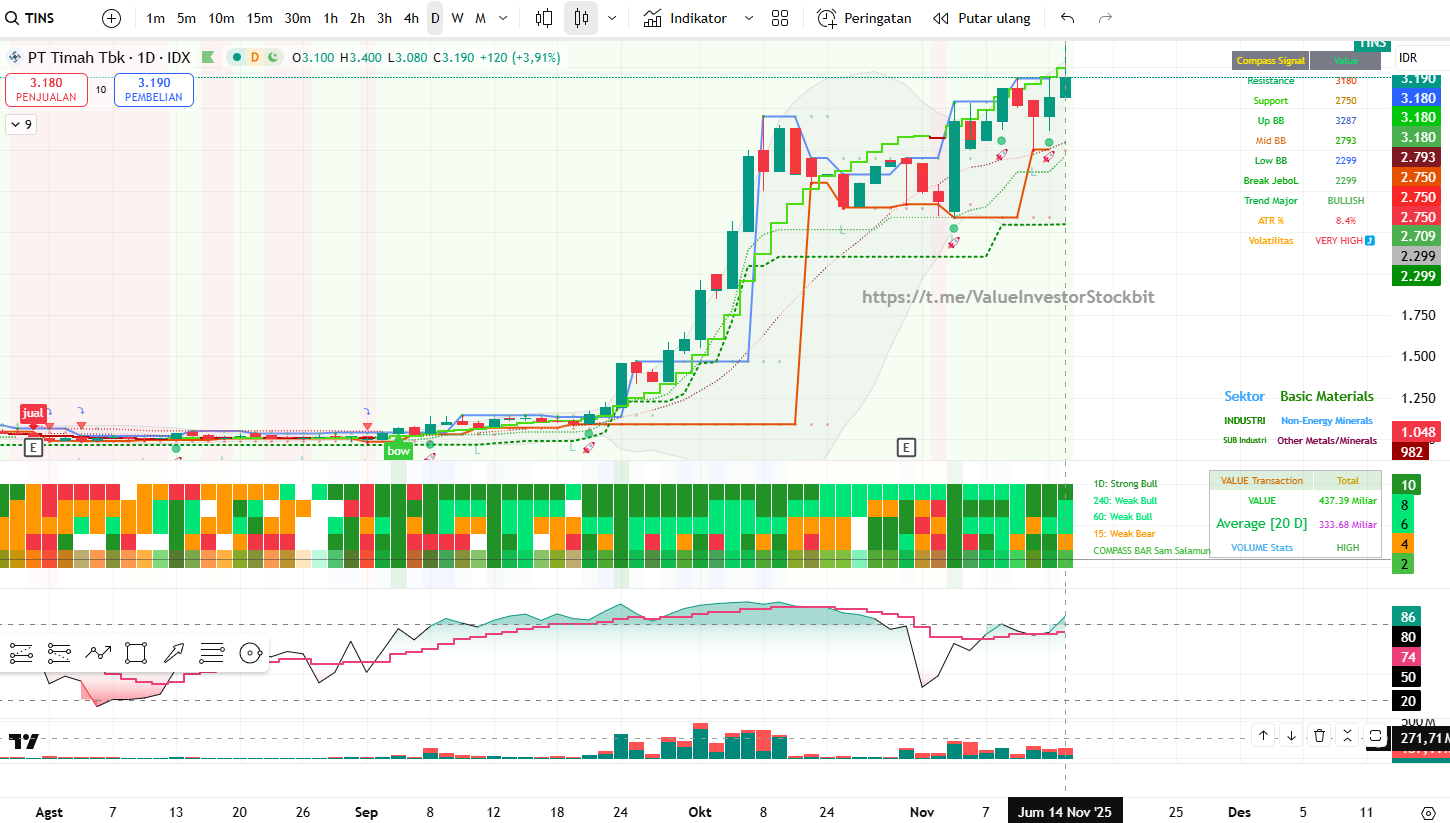Image resolution: width=1450 pixels, height=823 pixels.
Task: Click the moon session icon in legend
Action: click(273, 58)
